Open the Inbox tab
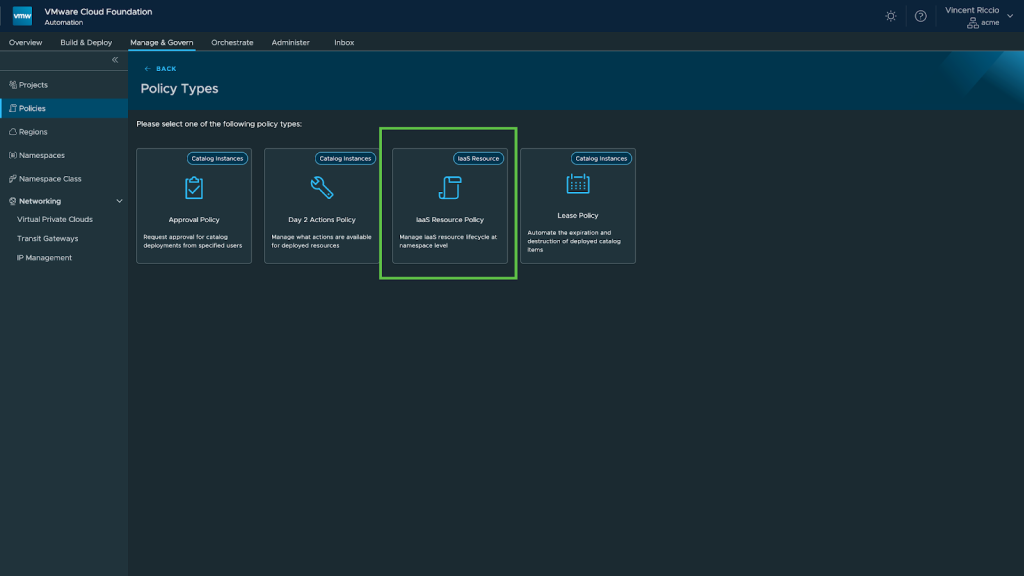 344,43
